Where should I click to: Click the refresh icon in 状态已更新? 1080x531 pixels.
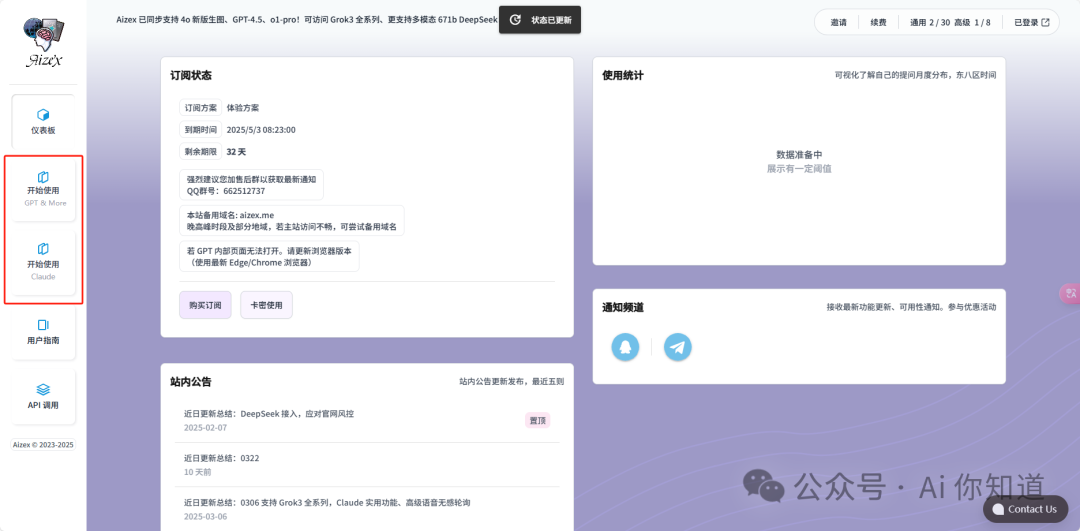[515, 20]
